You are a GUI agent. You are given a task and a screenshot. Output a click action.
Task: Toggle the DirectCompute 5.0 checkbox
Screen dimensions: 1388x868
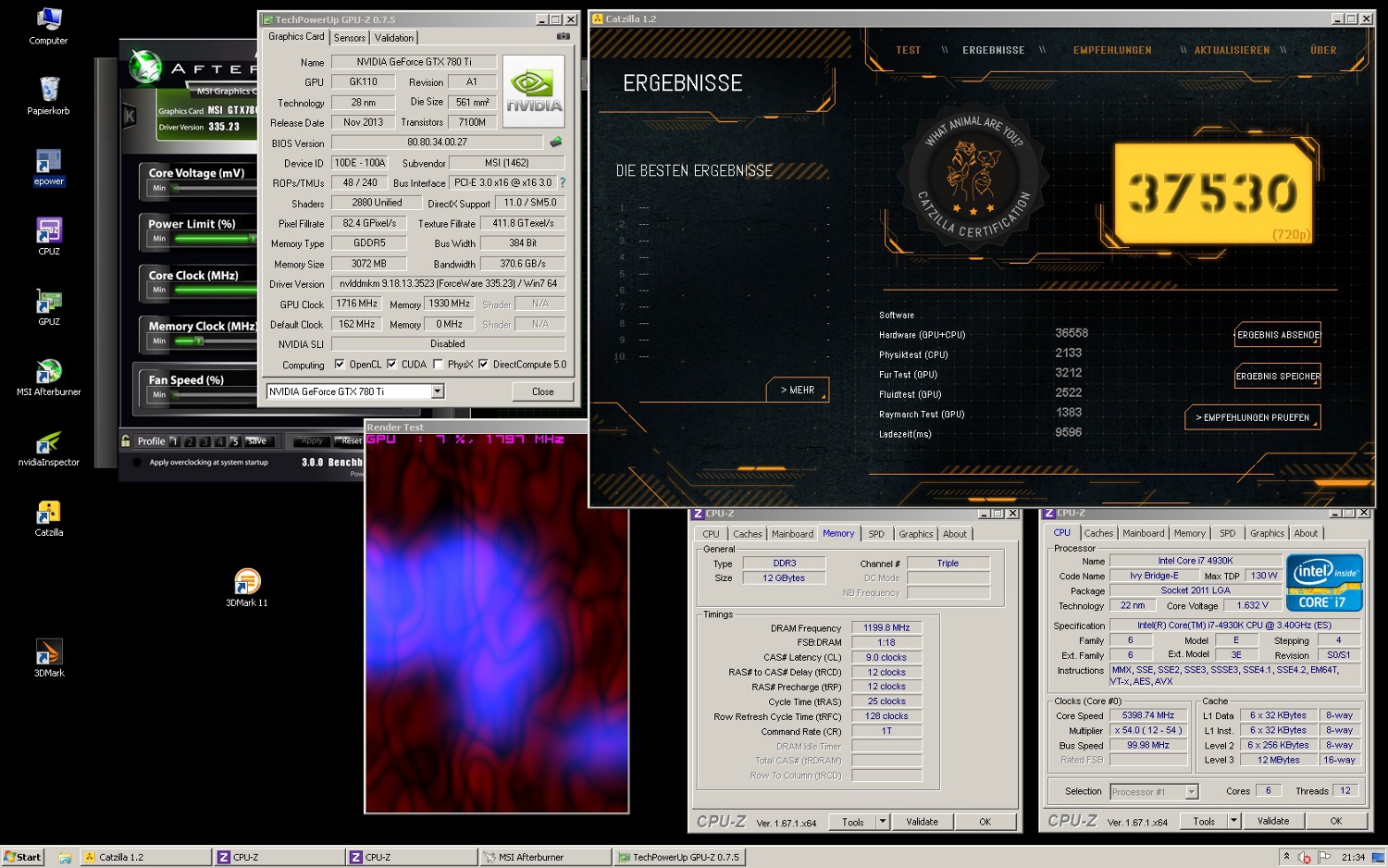(x=483, y=365)
